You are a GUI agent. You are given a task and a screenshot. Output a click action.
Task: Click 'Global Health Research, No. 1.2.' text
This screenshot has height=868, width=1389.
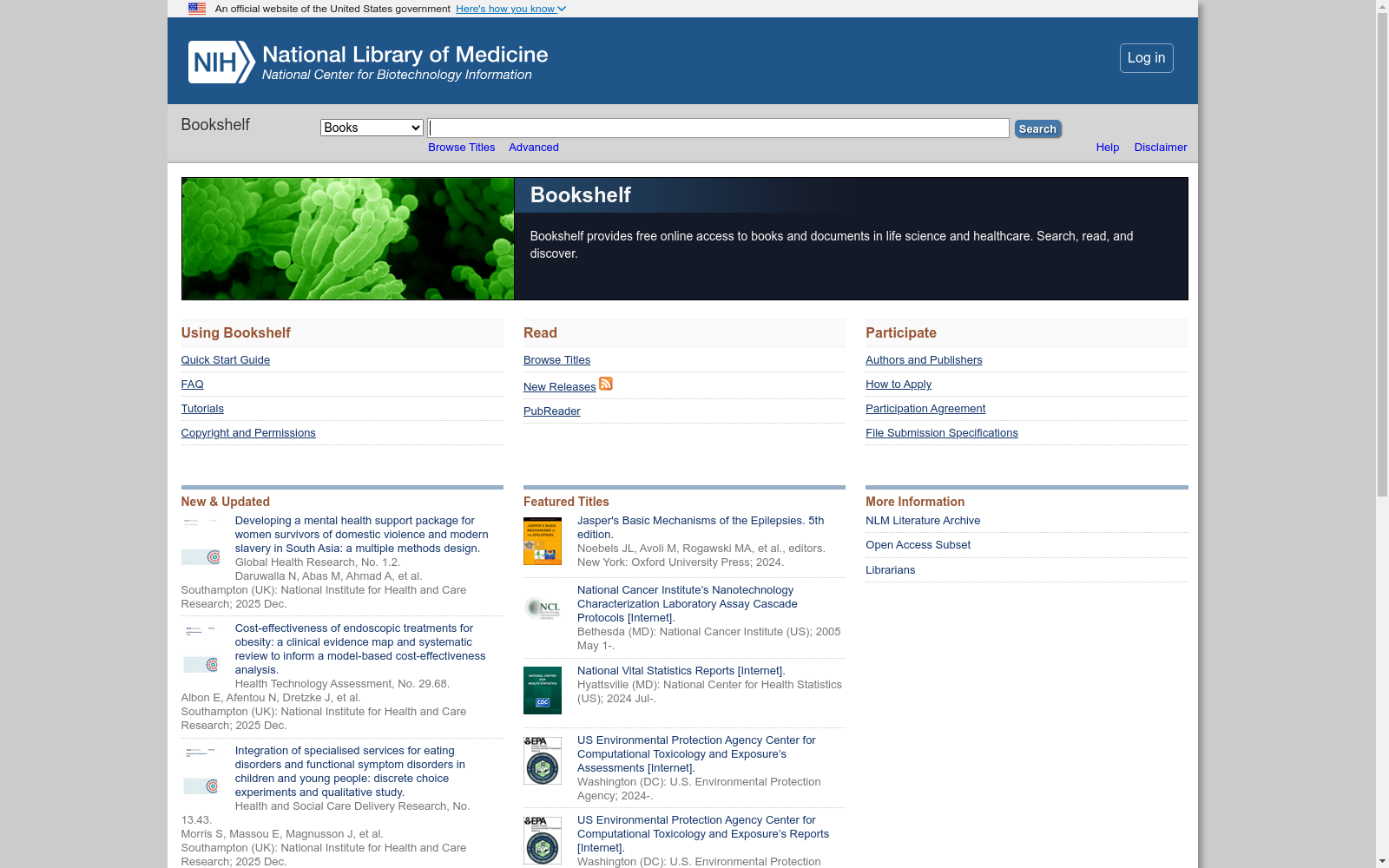pos(318,562)
